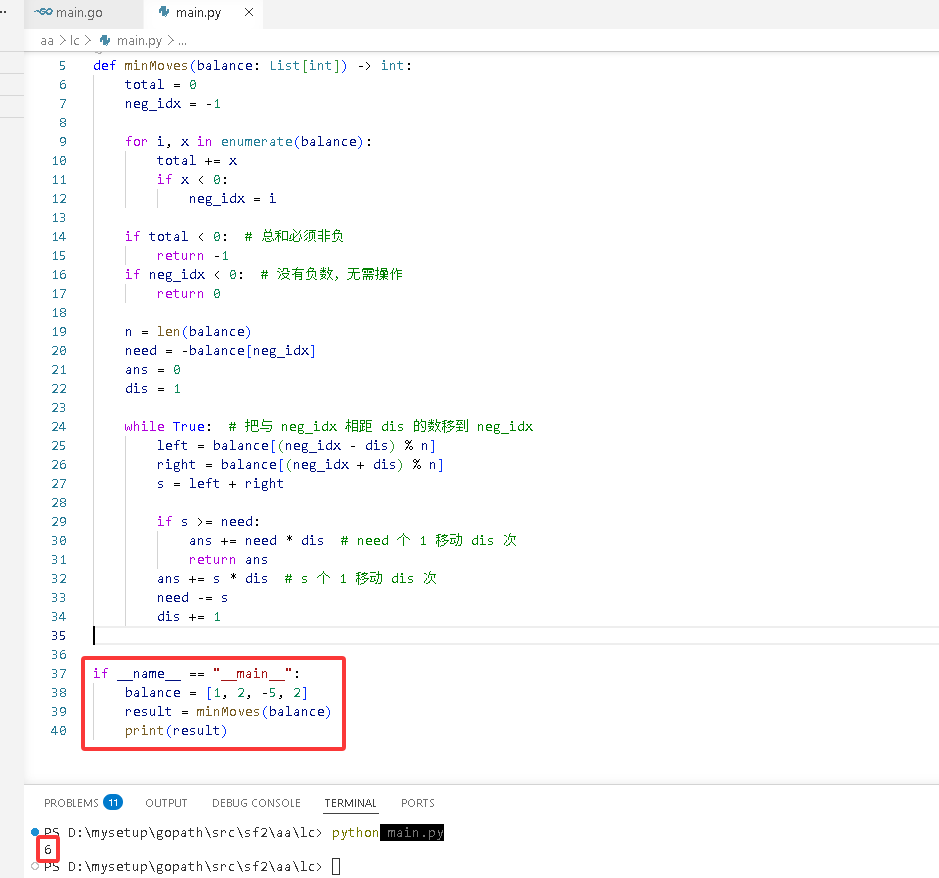Click the 'dis = 1' line
This screenshot has height=878, width=939.
153,389
